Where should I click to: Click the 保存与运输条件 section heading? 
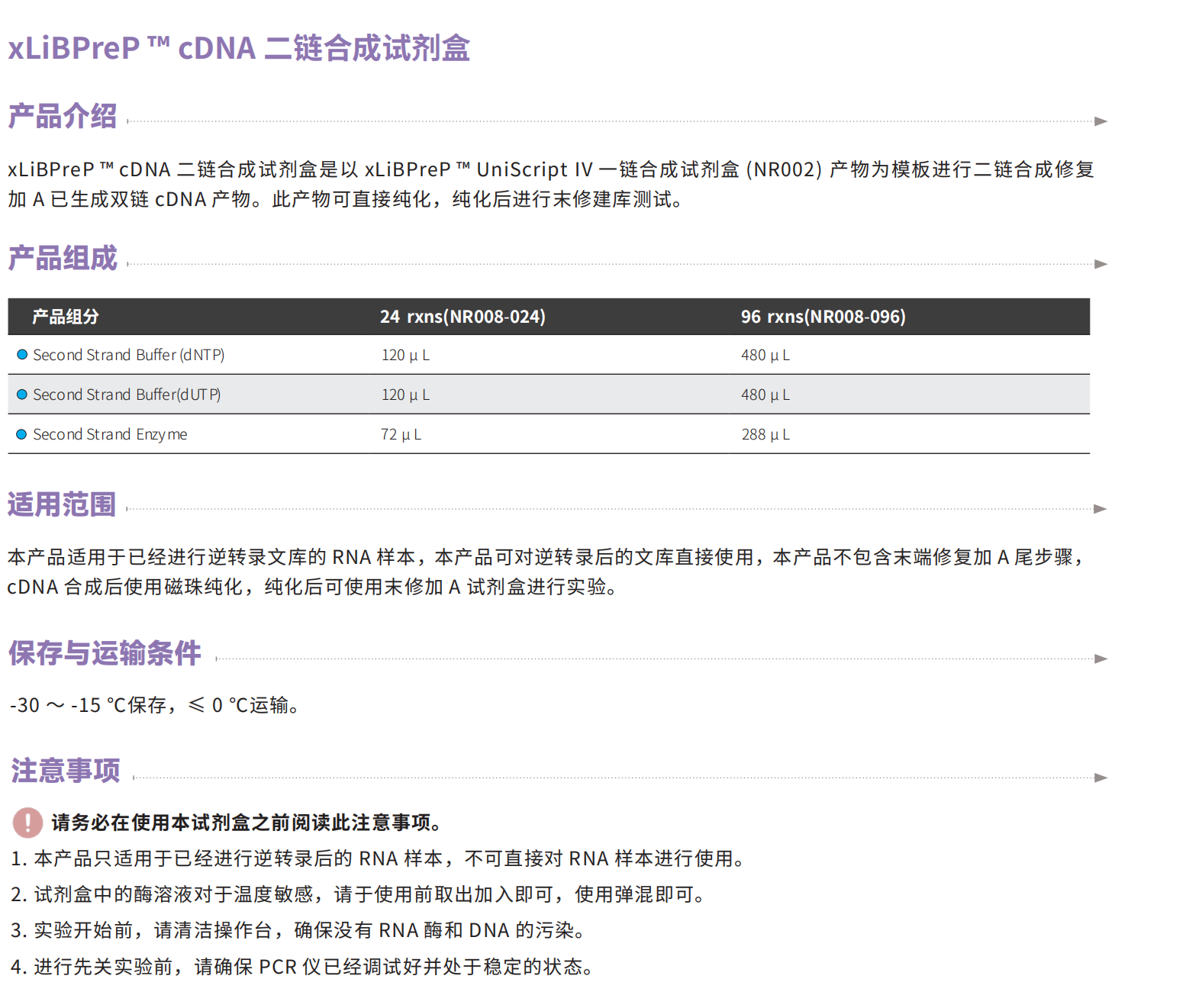click(x=105, y=653)
